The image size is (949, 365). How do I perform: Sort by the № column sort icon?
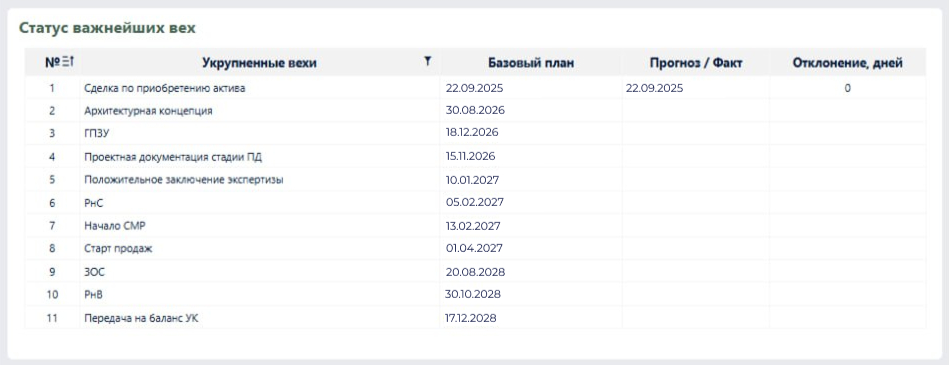click(68, 62)
